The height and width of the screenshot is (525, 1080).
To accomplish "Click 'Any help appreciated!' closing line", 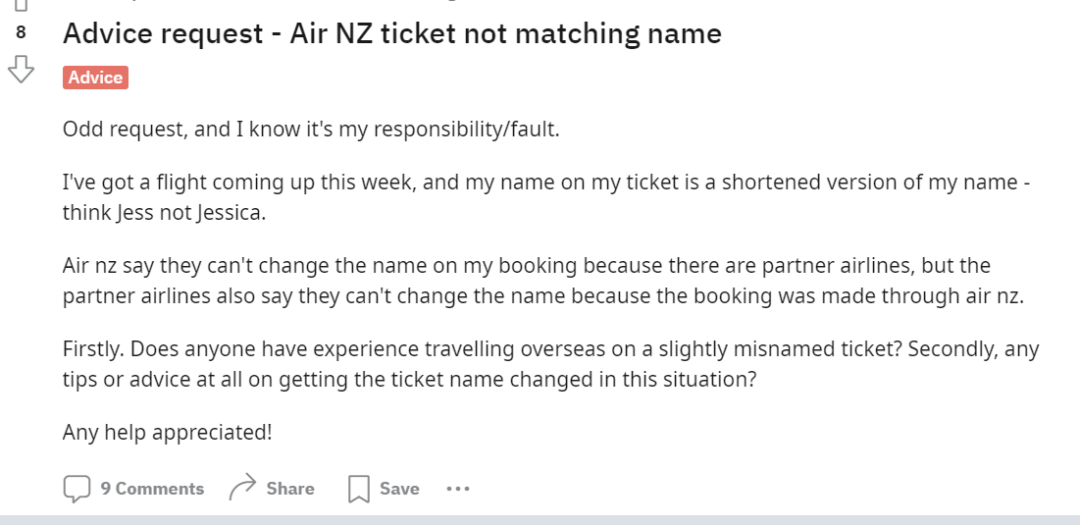I will [x=167, y=433].
